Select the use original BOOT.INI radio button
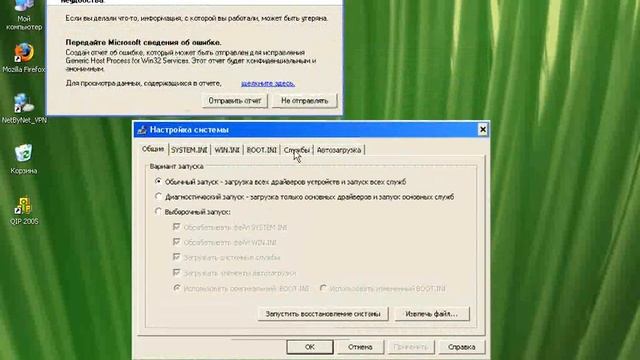 point(177,288)
